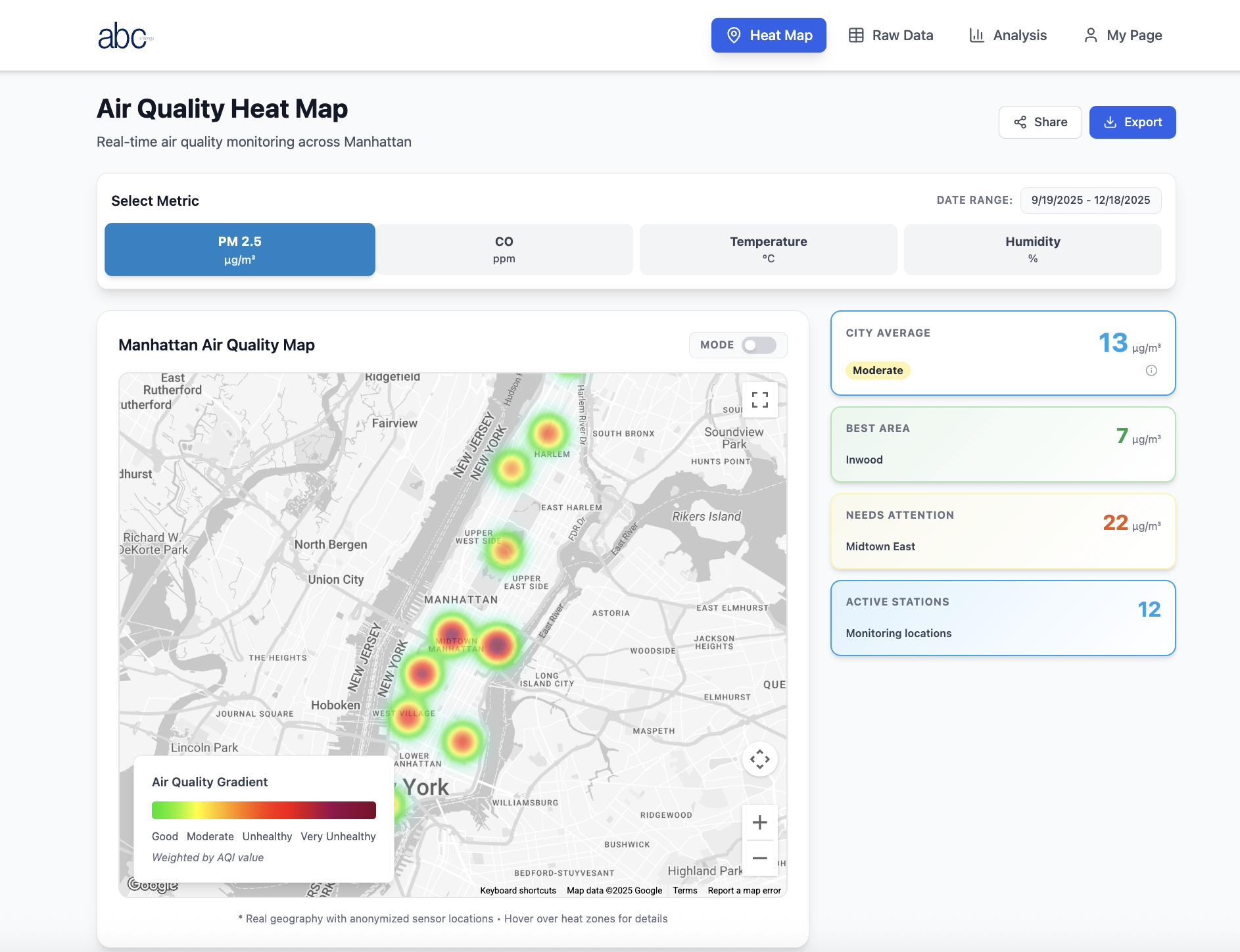
Task: Click the abc logo in header
Action: tap(124, 36)
